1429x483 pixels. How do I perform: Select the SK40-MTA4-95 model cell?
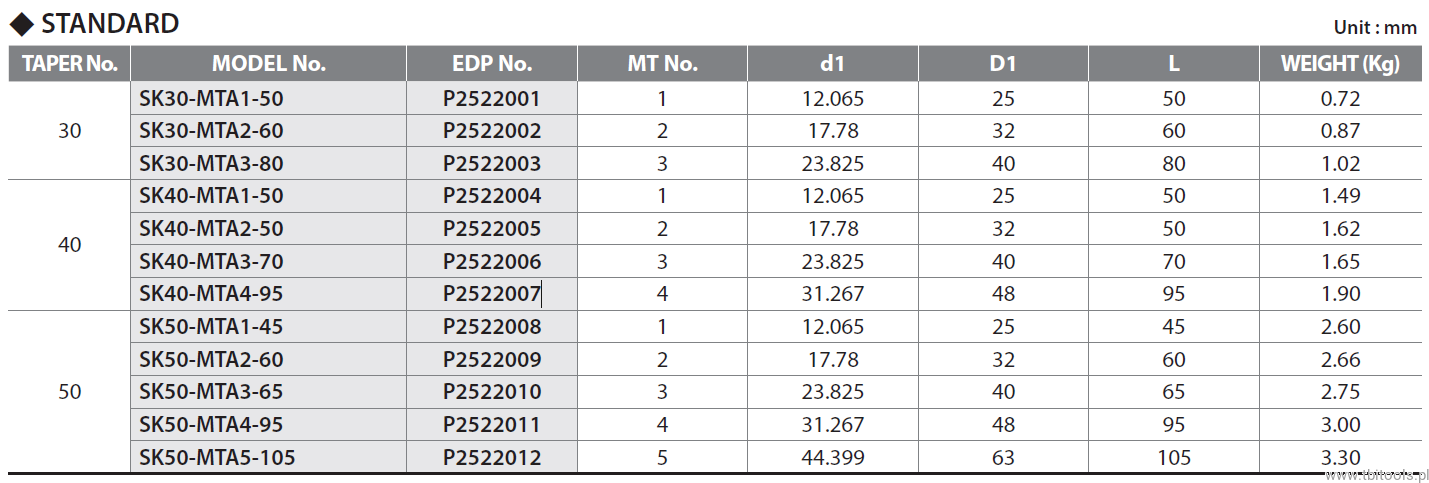(211, 294)
